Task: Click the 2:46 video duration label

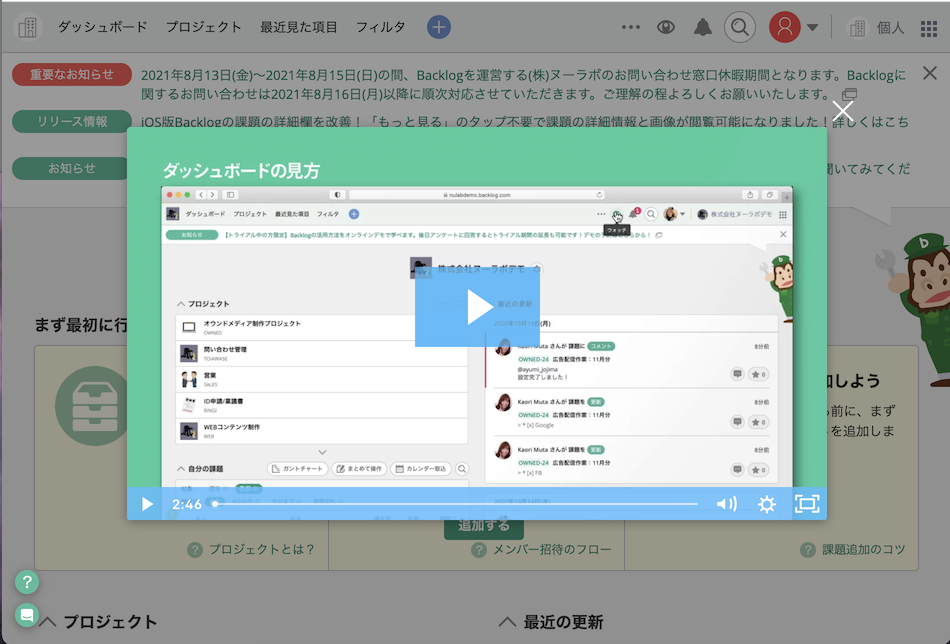Action: click(186, 504)
